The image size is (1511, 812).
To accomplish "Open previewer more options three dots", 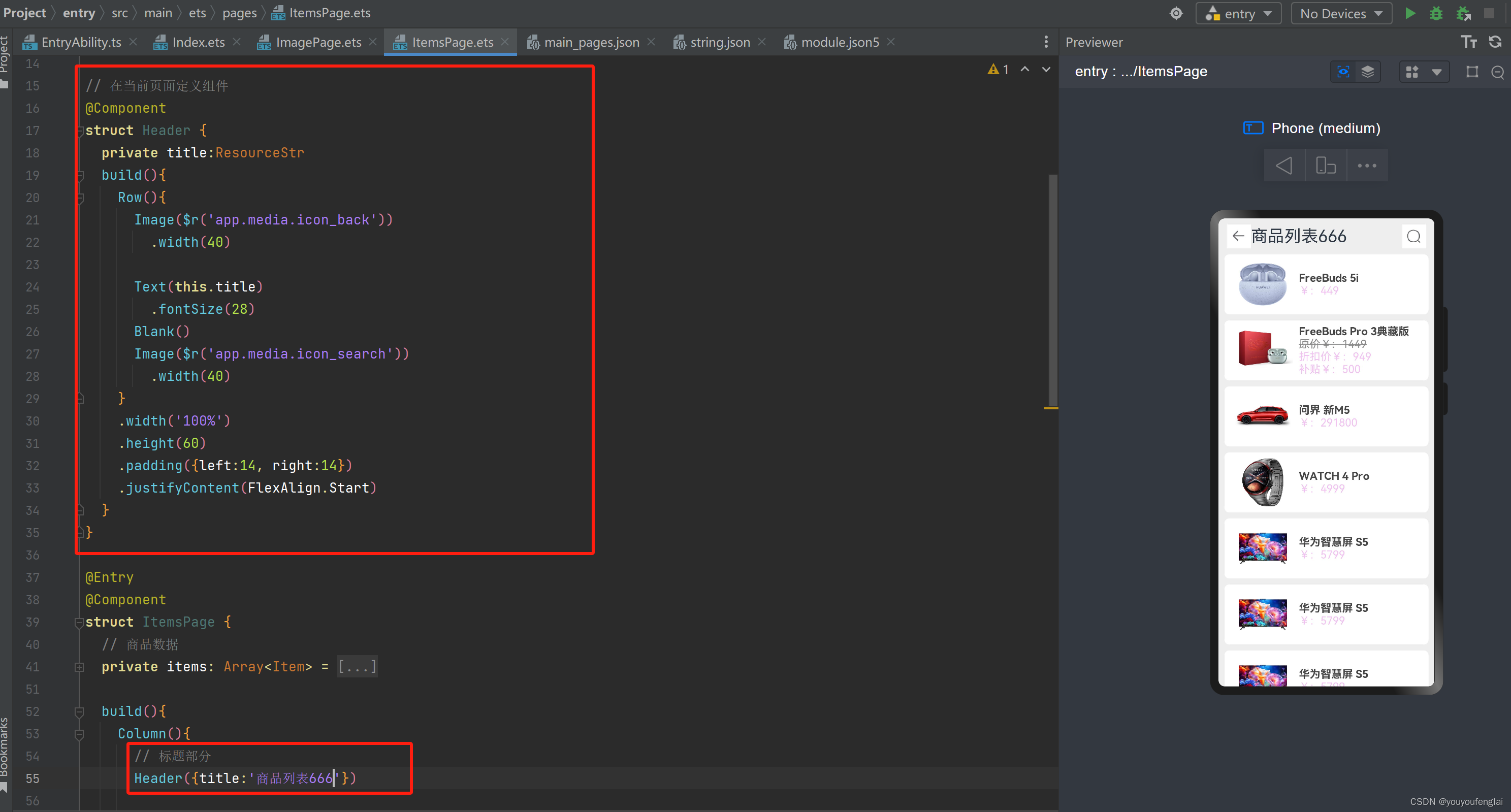I will [1367, 166].
